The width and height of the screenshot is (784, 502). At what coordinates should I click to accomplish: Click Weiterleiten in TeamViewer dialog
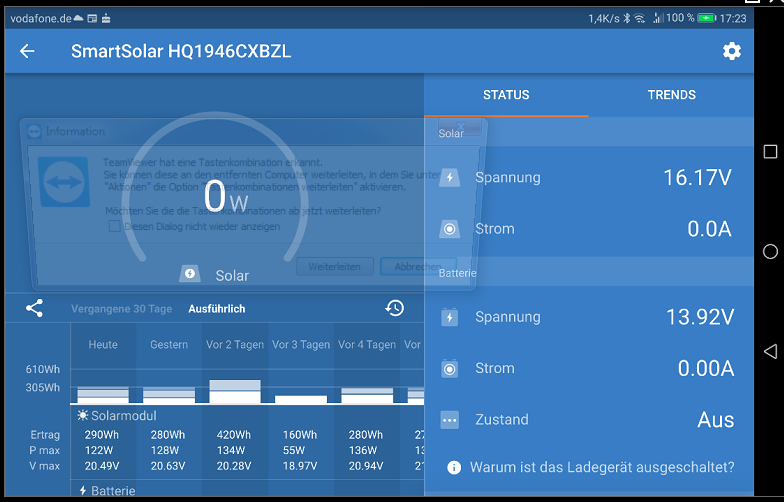[x=334, y=266]
